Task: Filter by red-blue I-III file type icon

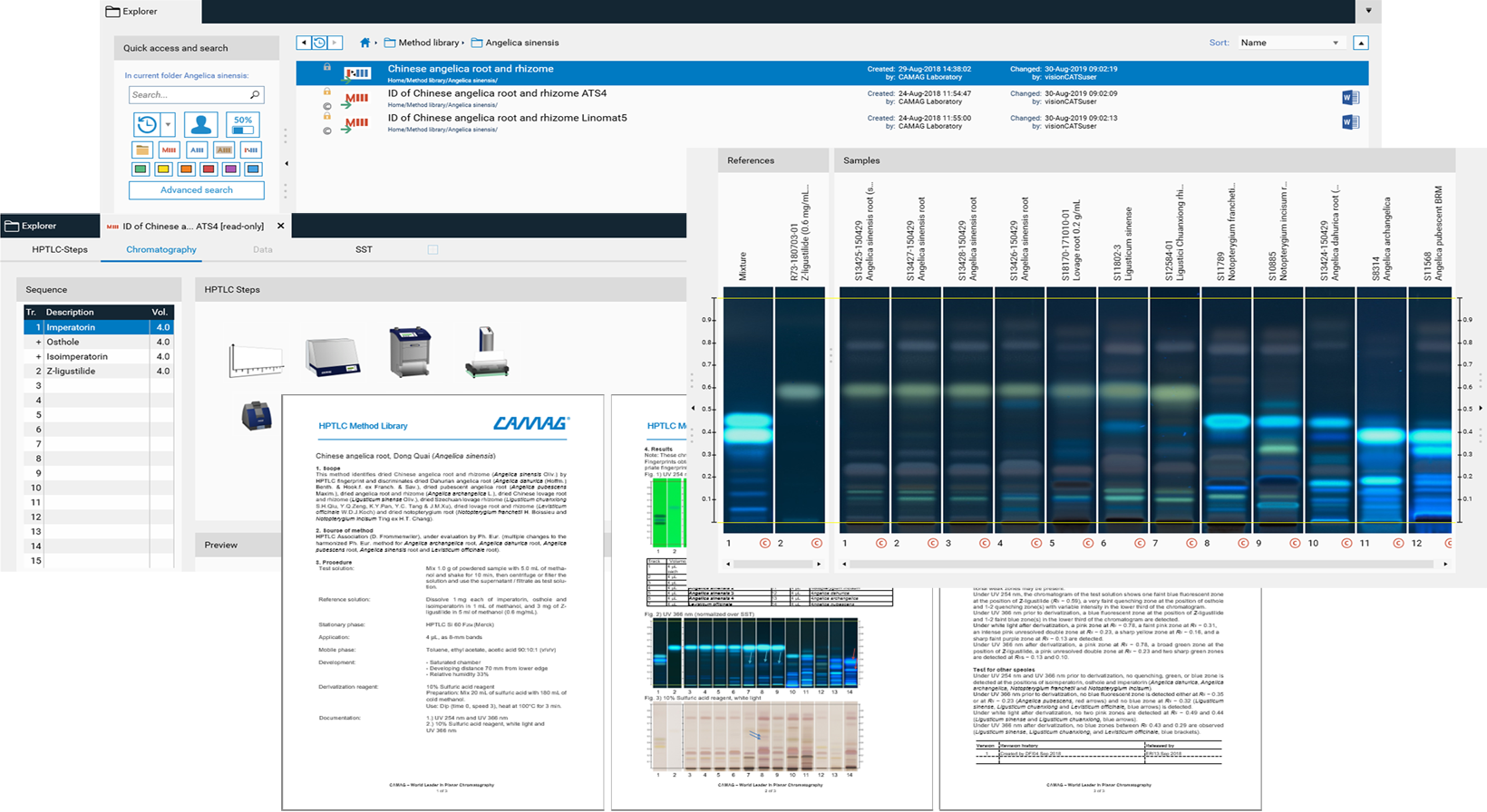Action: pos(251,150)
